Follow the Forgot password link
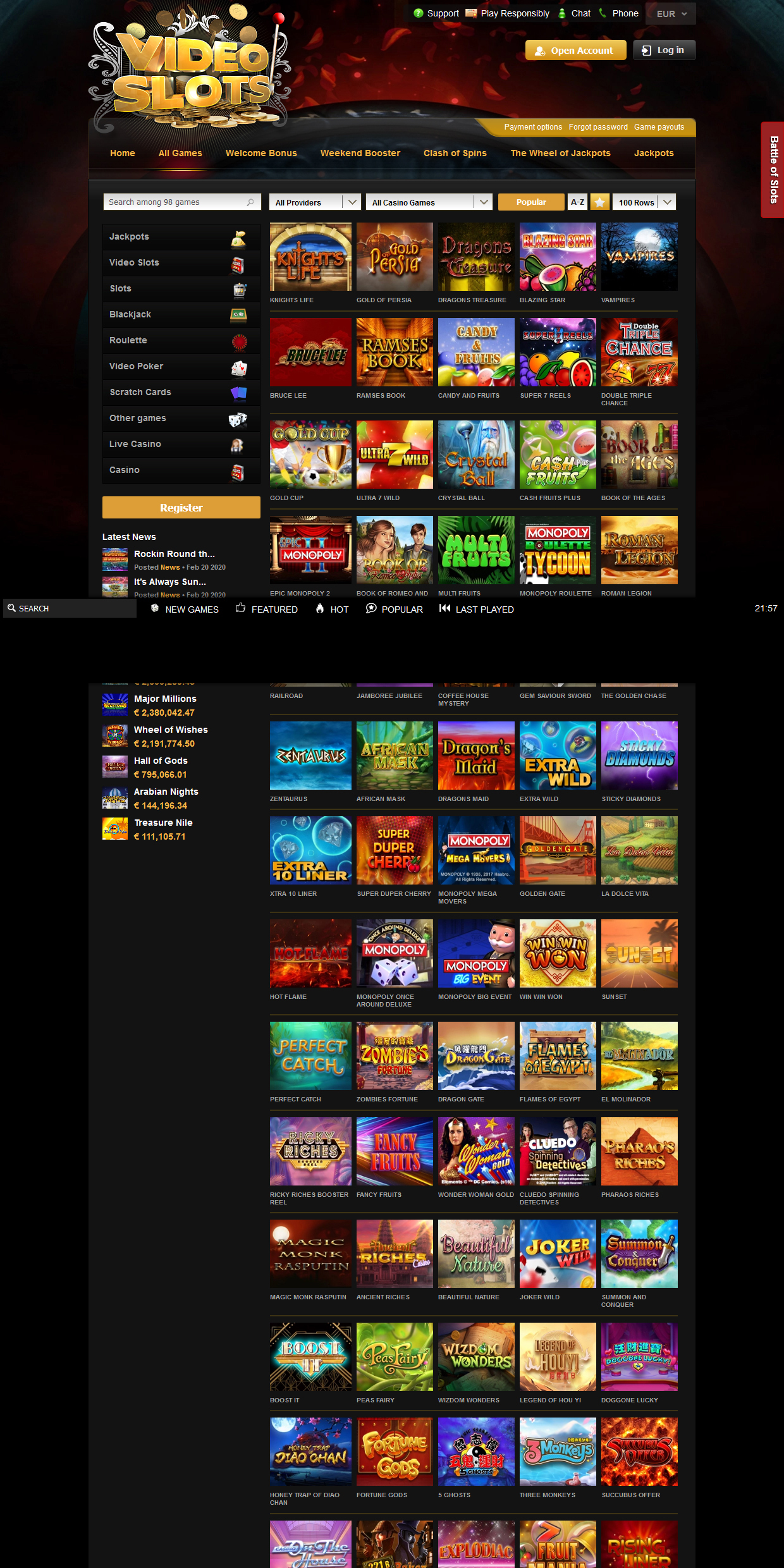Image resolution: width=784 pixels, height=1568 pixels. [598, 127]
